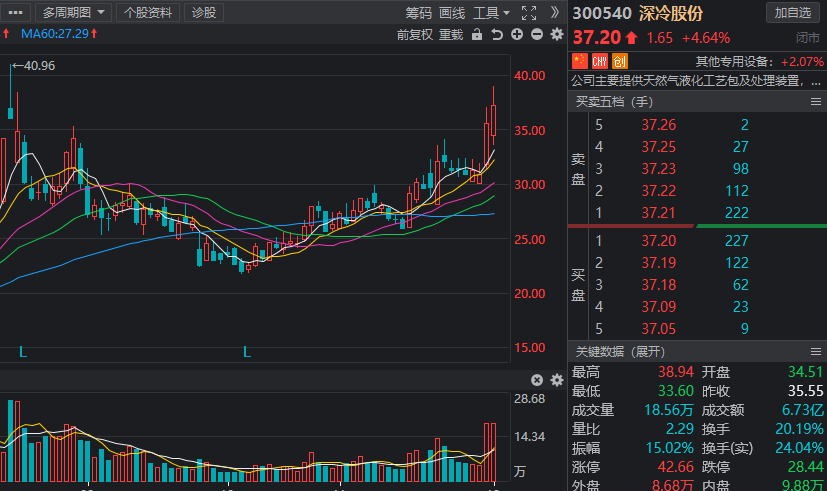Click the 重载 reload button
The width and height of the screenshot is (827, 491).
(451, 35)
